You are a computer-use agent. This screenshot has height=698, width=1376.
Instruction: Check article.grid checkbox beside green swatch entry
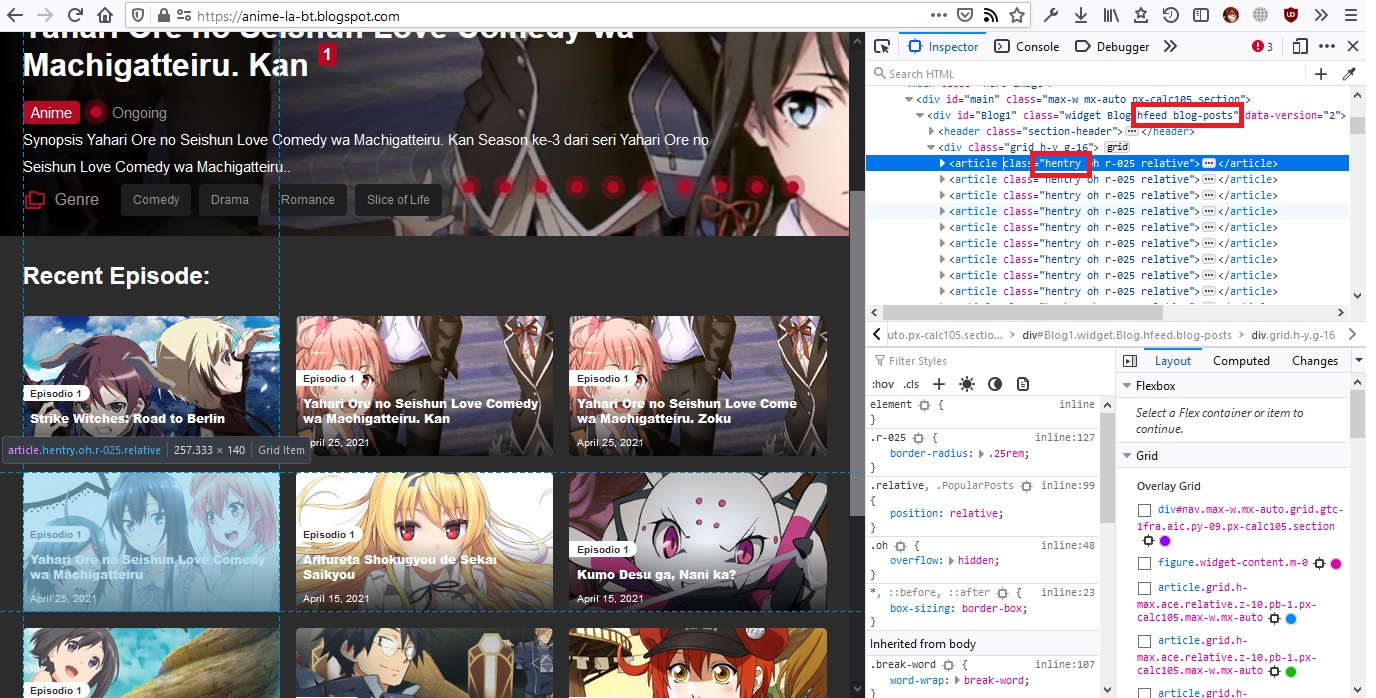click(x=1144, y=640)
